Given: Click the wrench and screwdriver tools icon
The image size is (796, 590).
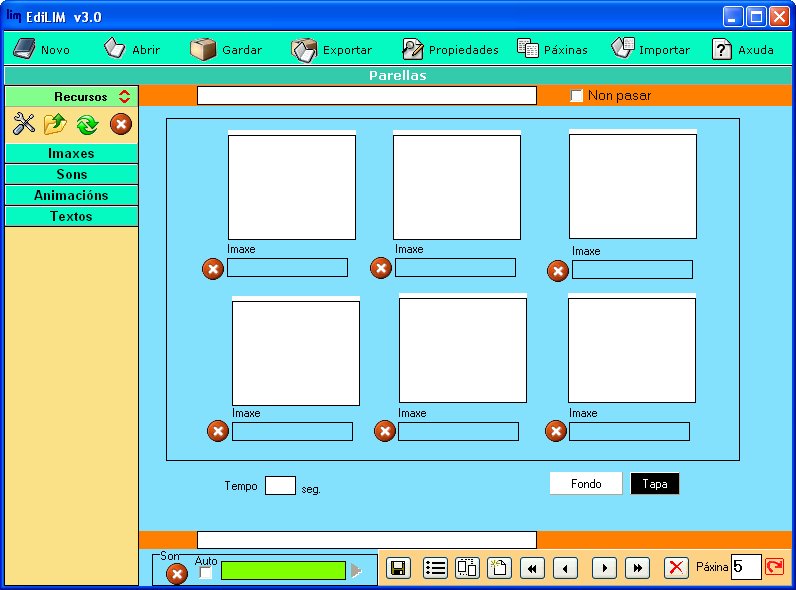Looking at the screenshot, I should (x=24, y=124).
